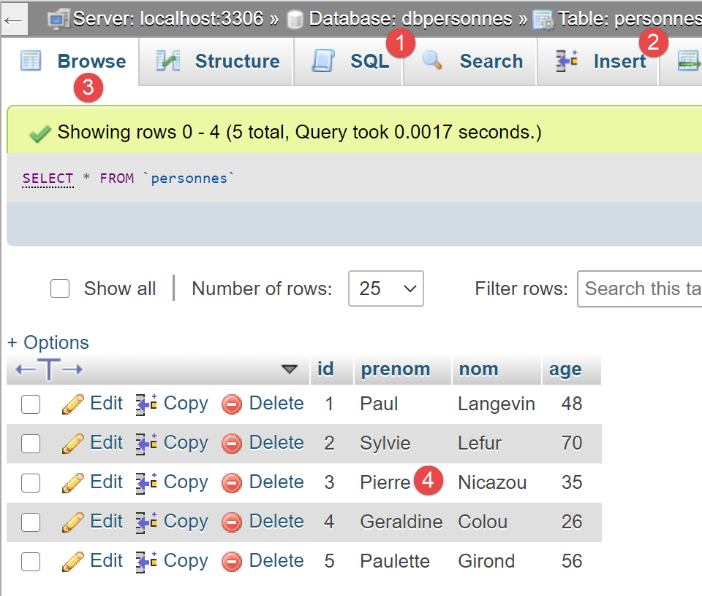Expand the + Options link

pyautogui.click(x=48, y=342)
